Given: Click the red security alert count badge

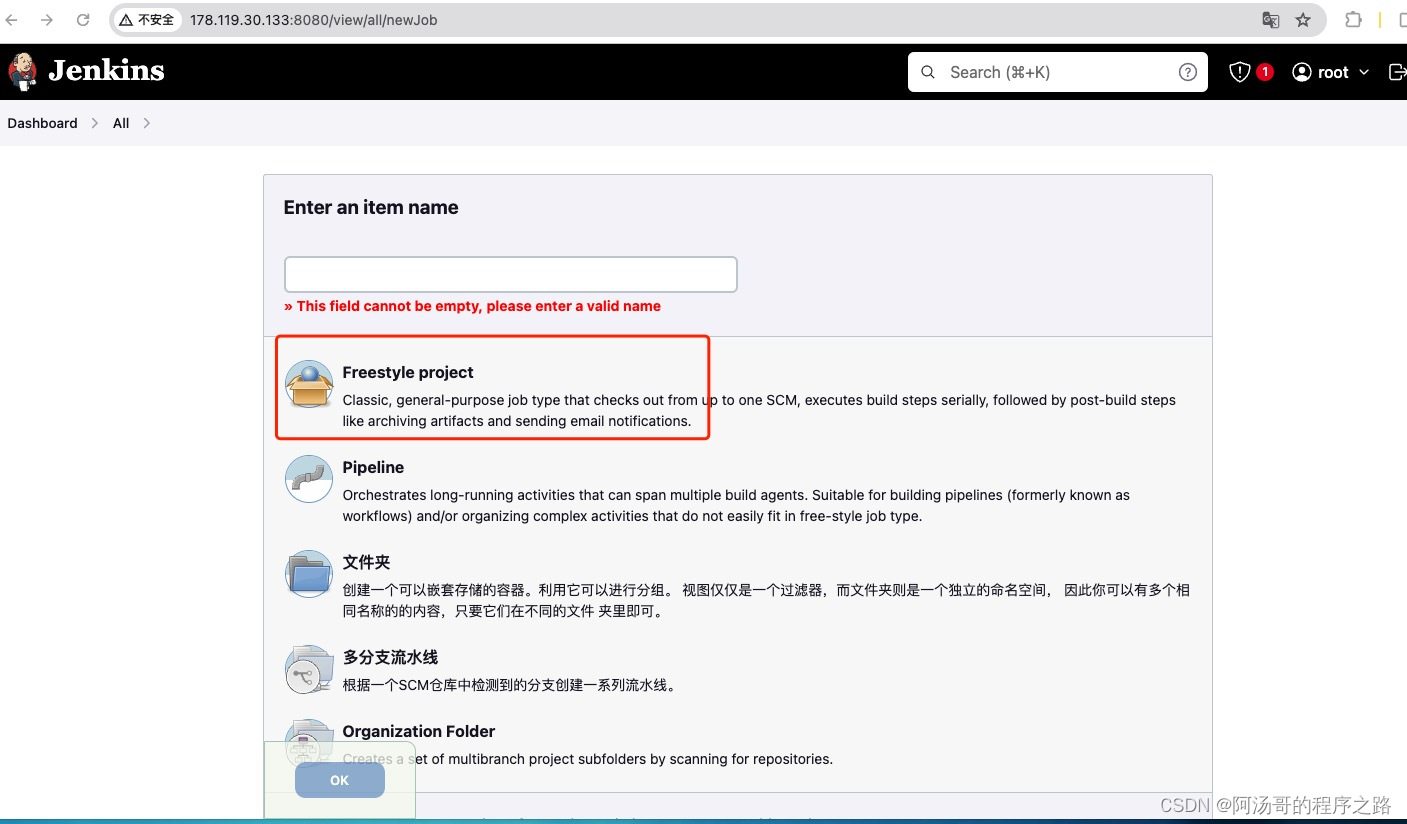Looking at the screenshot, I should [x=1265, y=72].
